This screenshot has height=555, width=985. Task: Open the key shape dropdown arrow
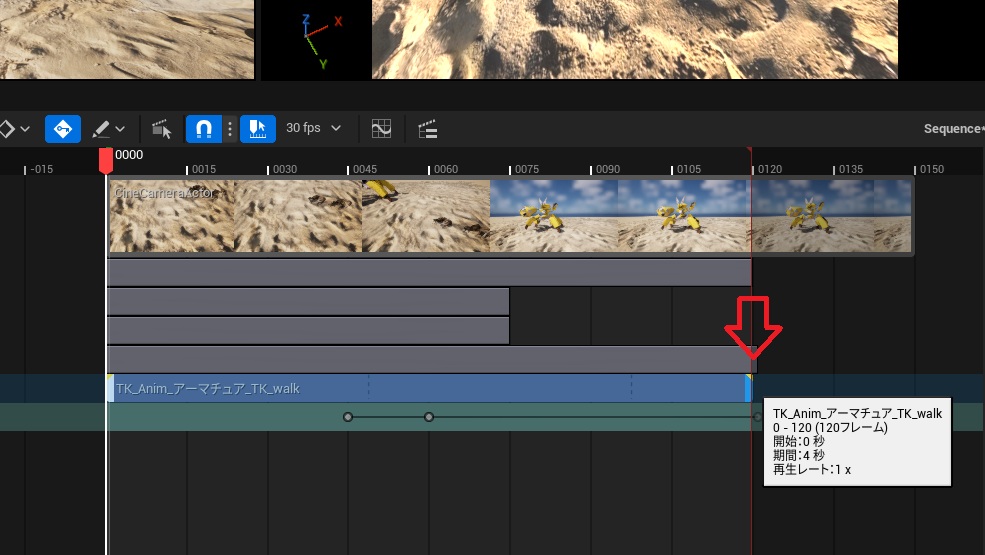tap(25, 129)
